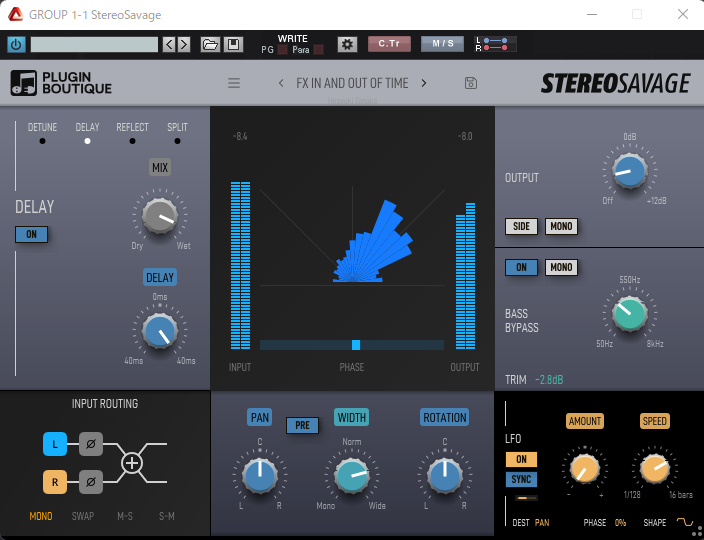Click the M / S button
This screenshot has width=704, height=540.
coord(442,44)
